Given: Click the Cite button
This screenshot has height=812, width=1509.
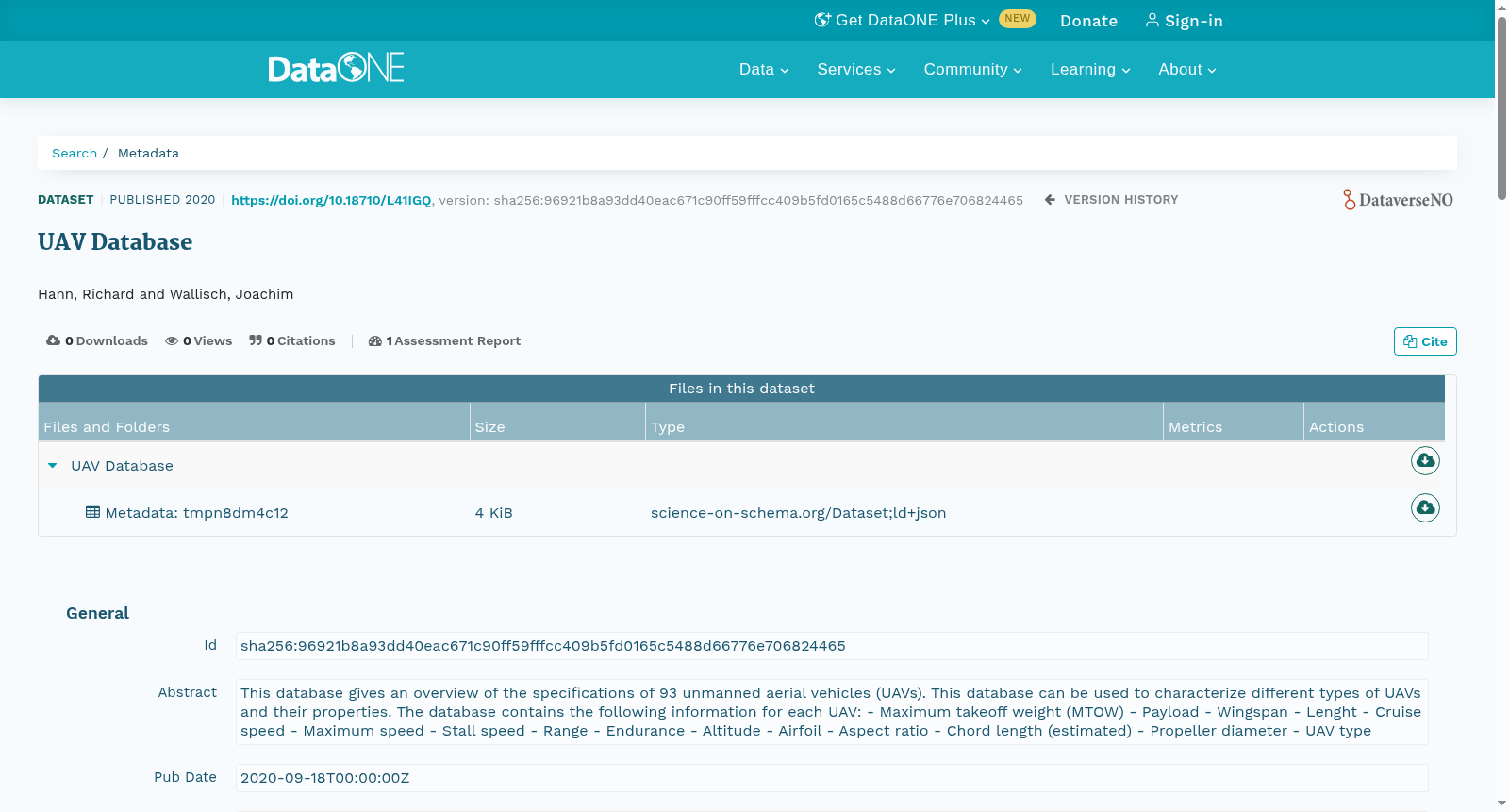Looking at the screenshot, I should point(1425,341).
